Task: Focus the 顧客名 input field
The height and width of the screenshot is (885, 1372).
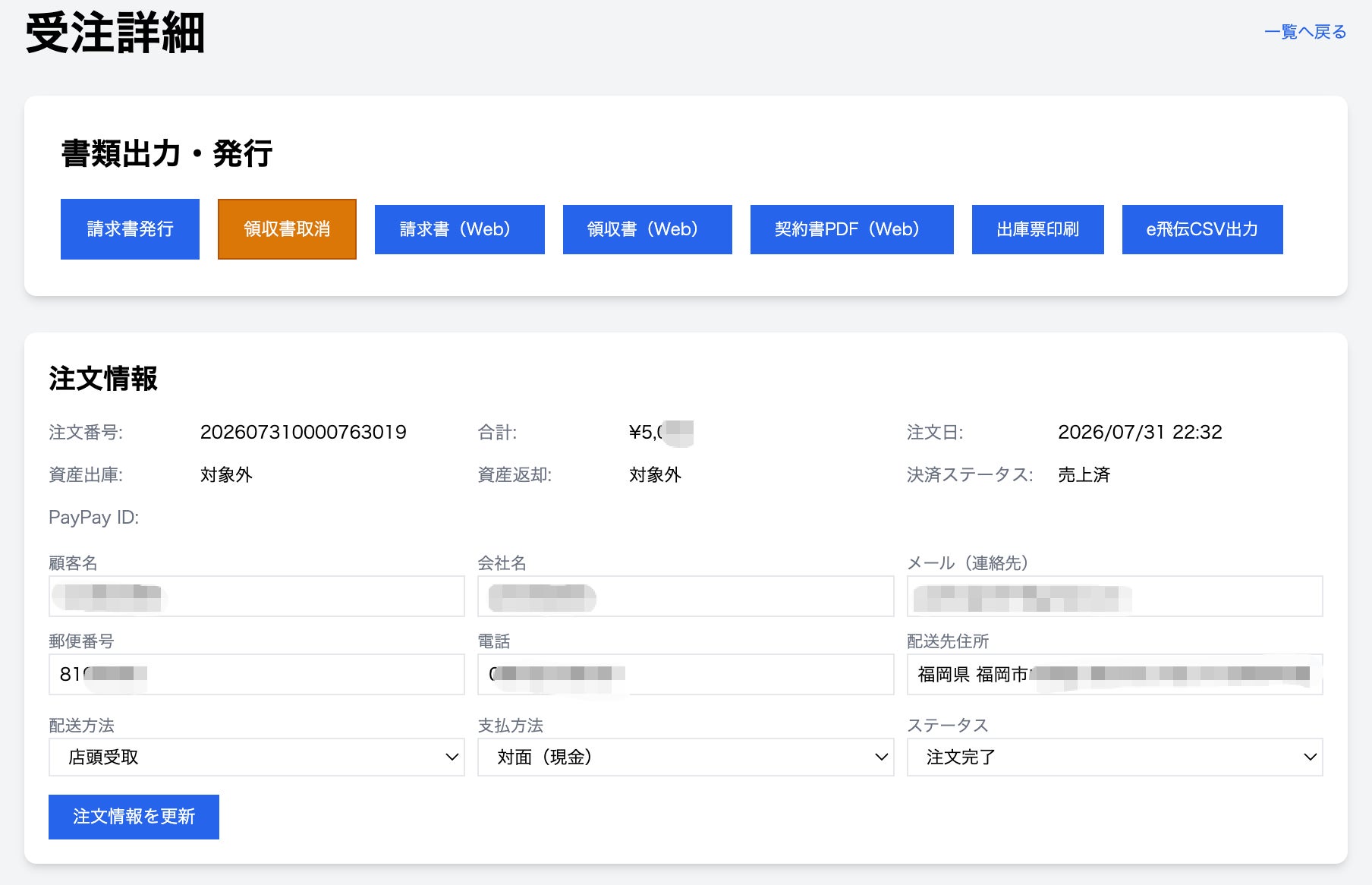Action: point(256,596)
